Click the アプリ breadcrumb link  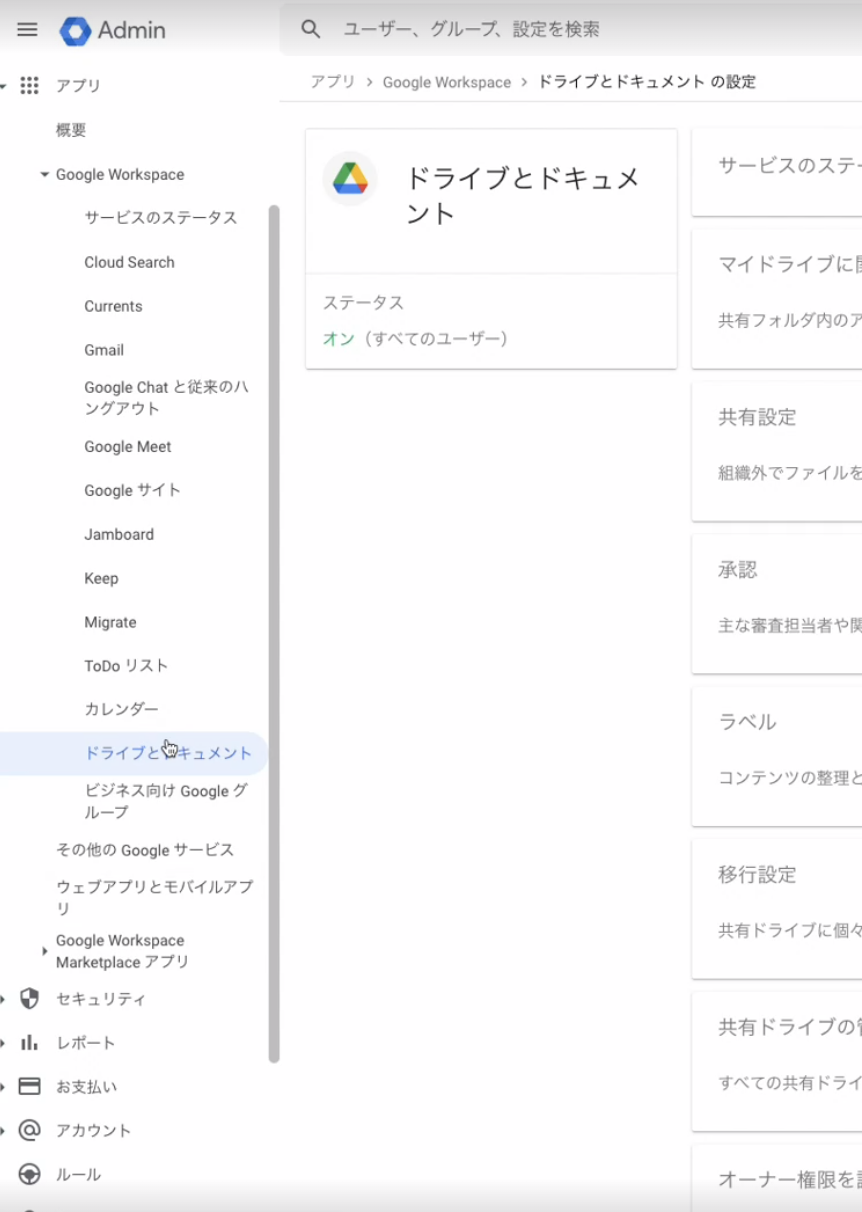pyautogui.click(x=332, y=82)
